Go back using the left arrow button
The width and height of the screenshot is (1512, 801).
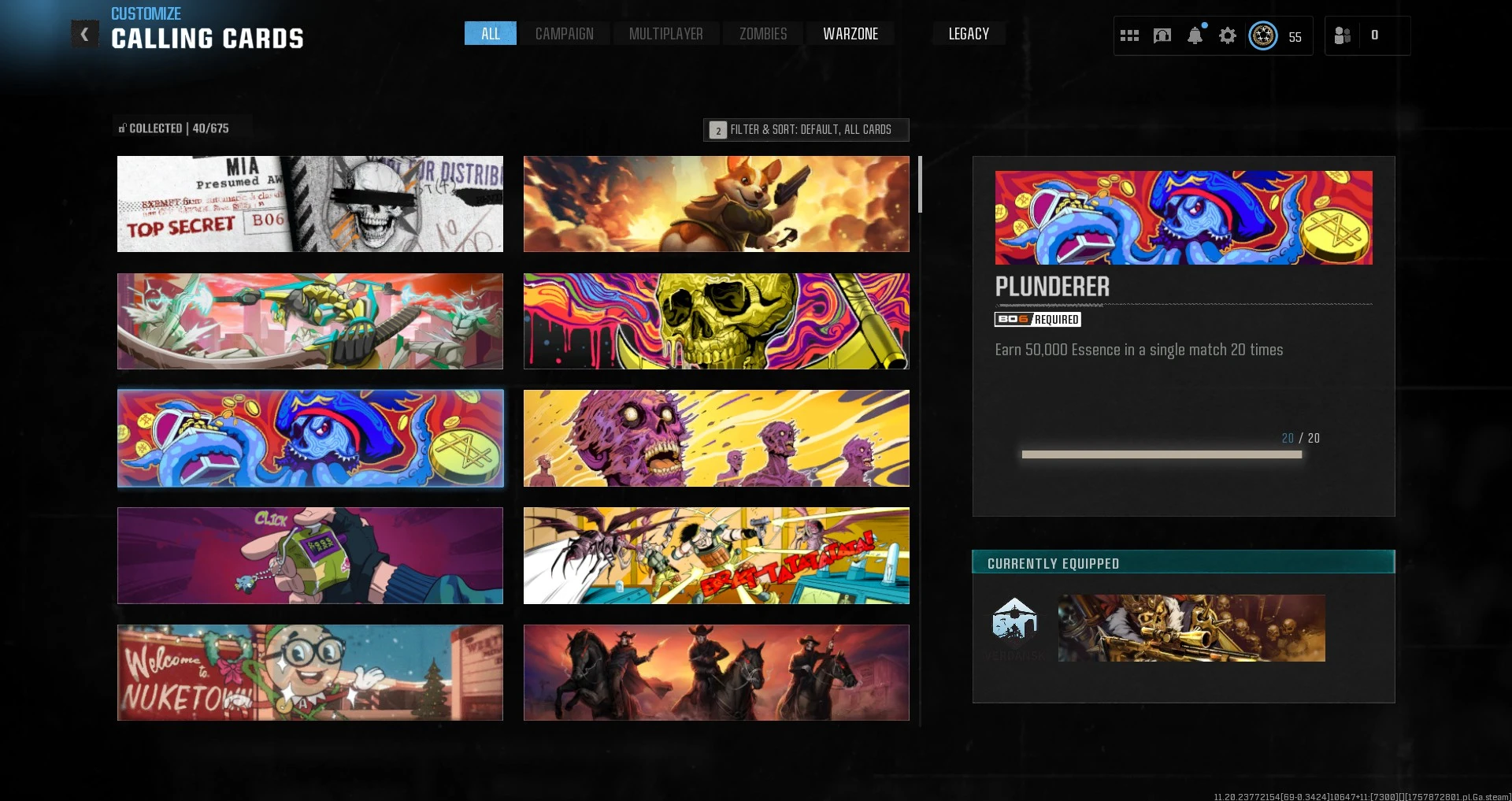point(85,35)
